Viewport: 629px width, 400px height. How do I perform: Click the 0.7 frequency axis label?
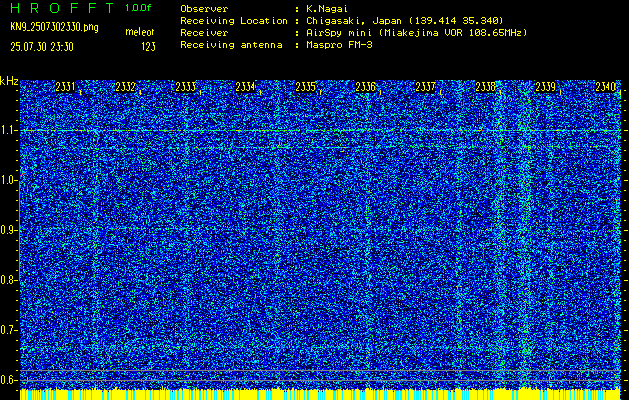[x=7, y=330]
